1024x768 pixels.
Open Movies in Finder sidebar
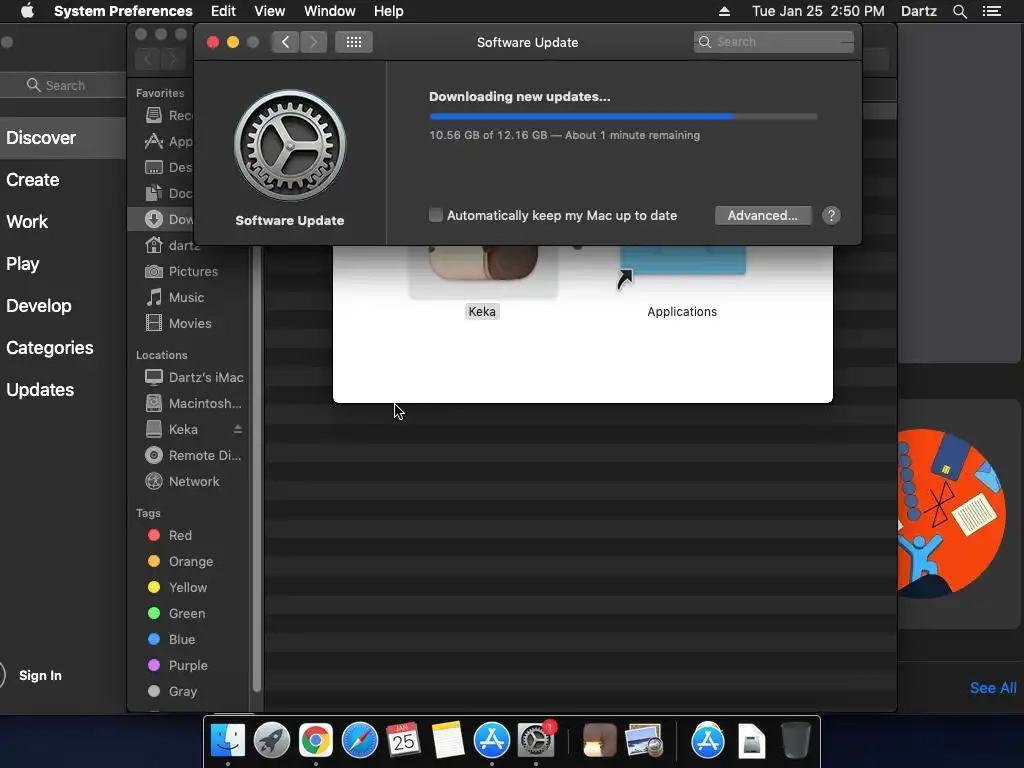pos(189,323)
